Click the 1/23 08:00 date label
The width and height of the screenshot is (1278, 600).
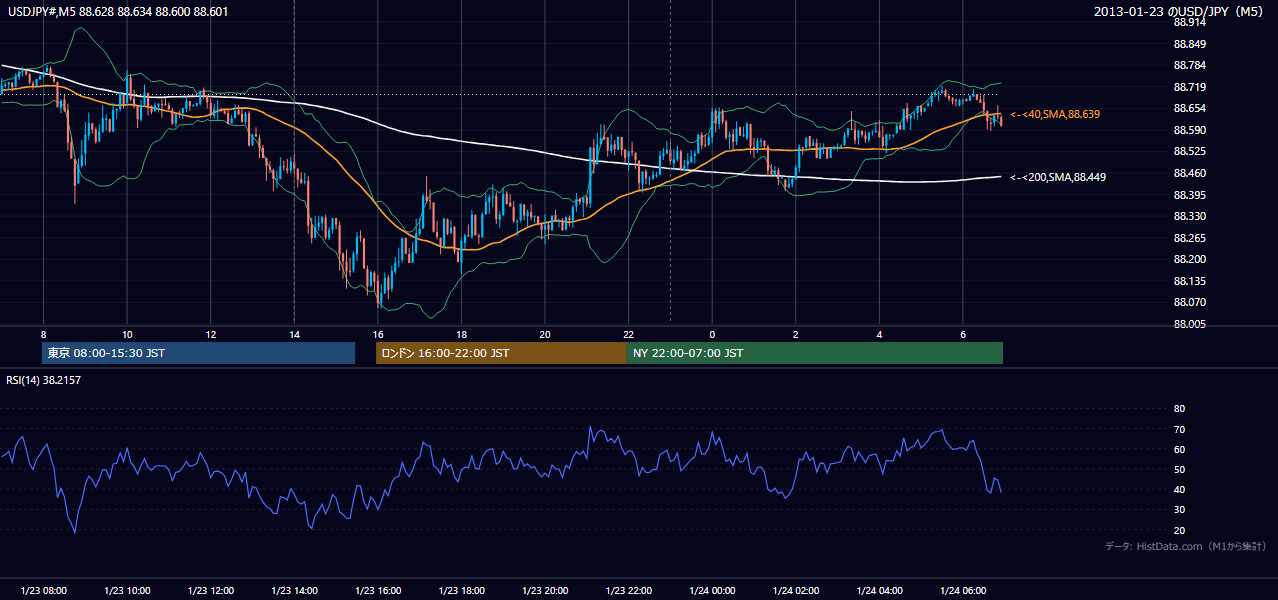43,591
